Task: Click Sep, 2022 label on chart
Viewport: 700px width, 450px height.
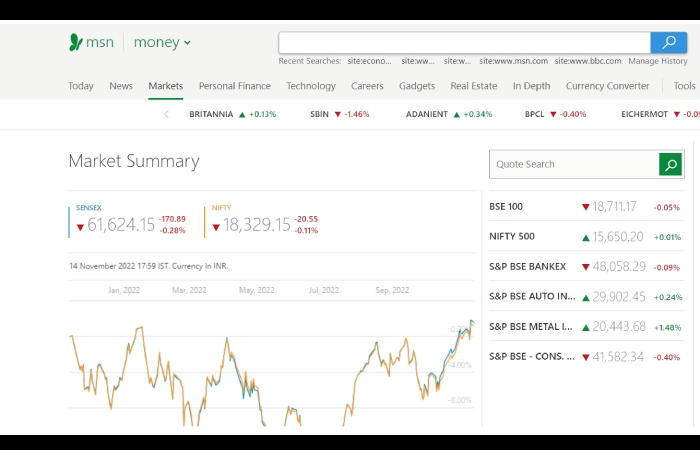Action: (x=392, y=290)
